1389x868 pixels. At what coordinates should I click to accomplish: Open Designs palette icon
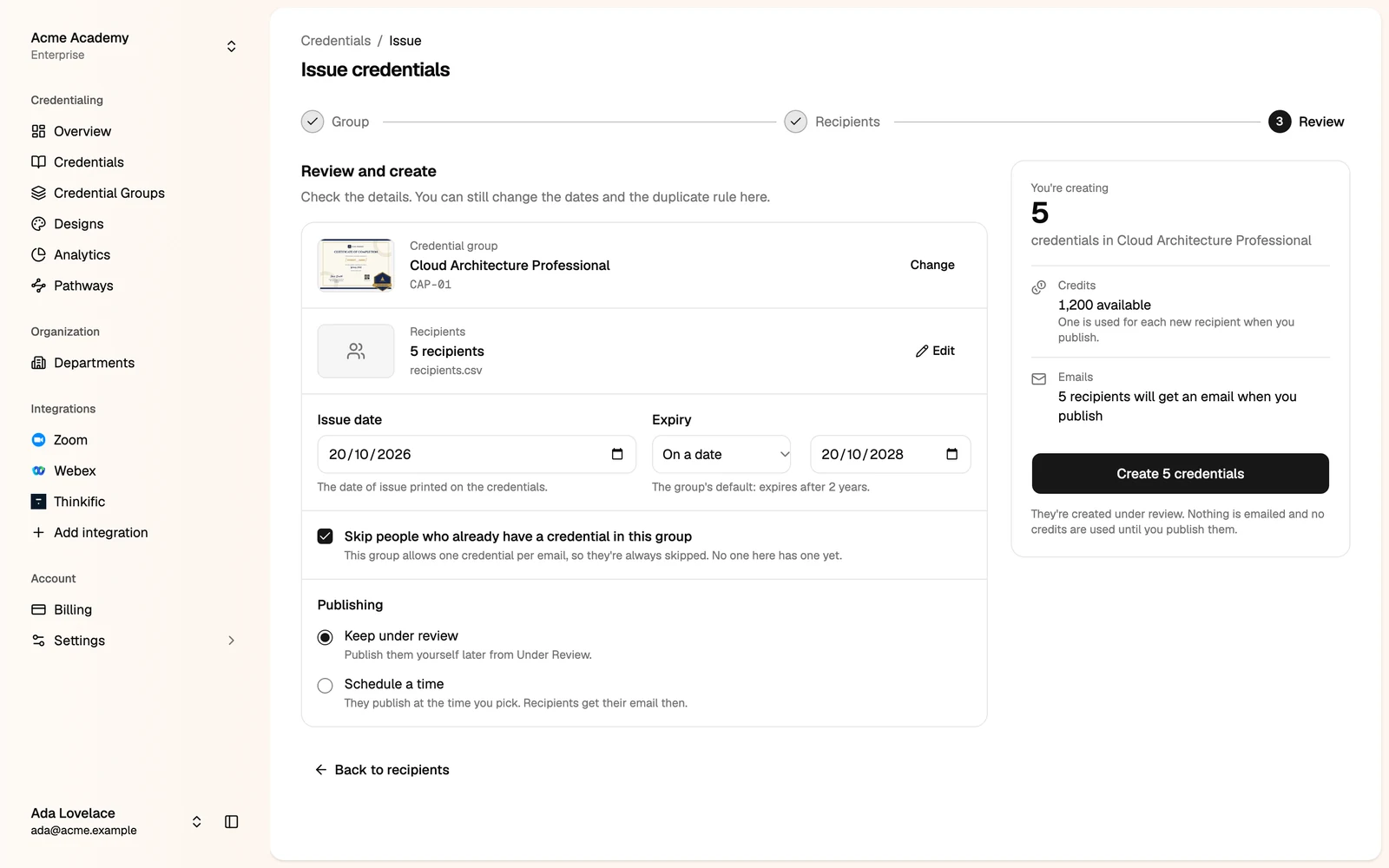(x=38, y=224)
